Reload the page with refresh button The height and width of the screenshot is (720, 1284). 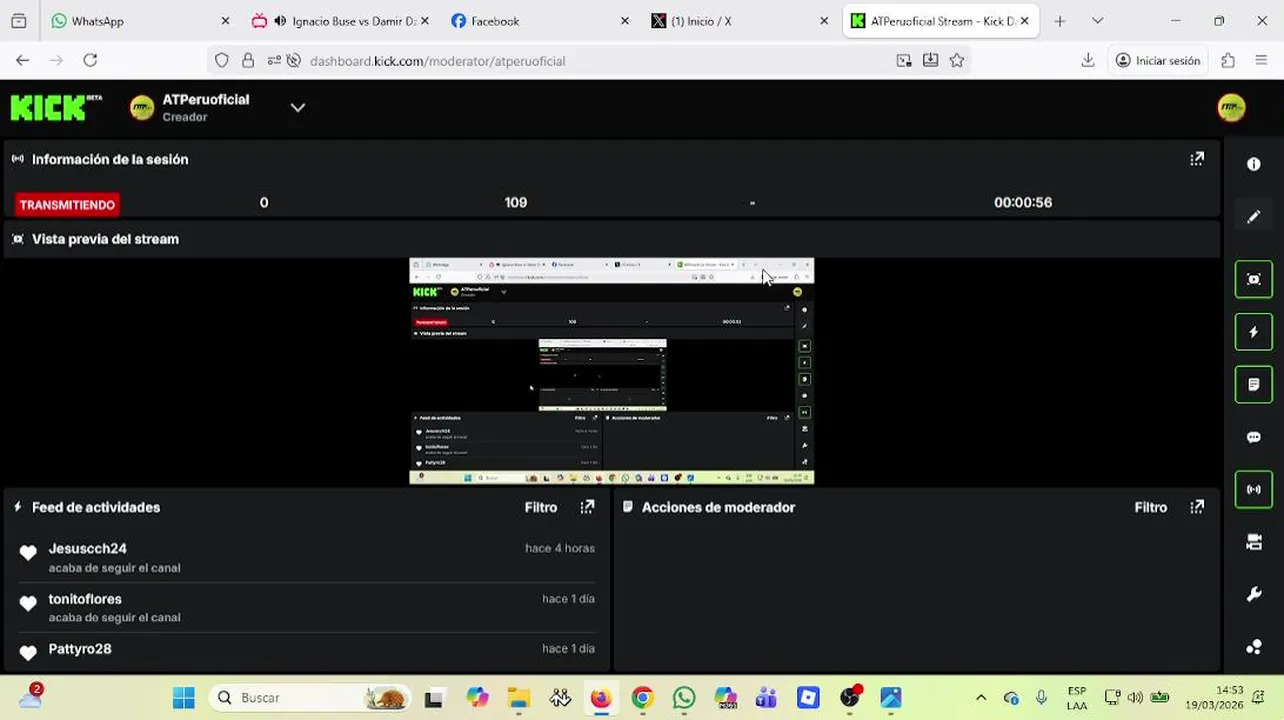point(90,60)
